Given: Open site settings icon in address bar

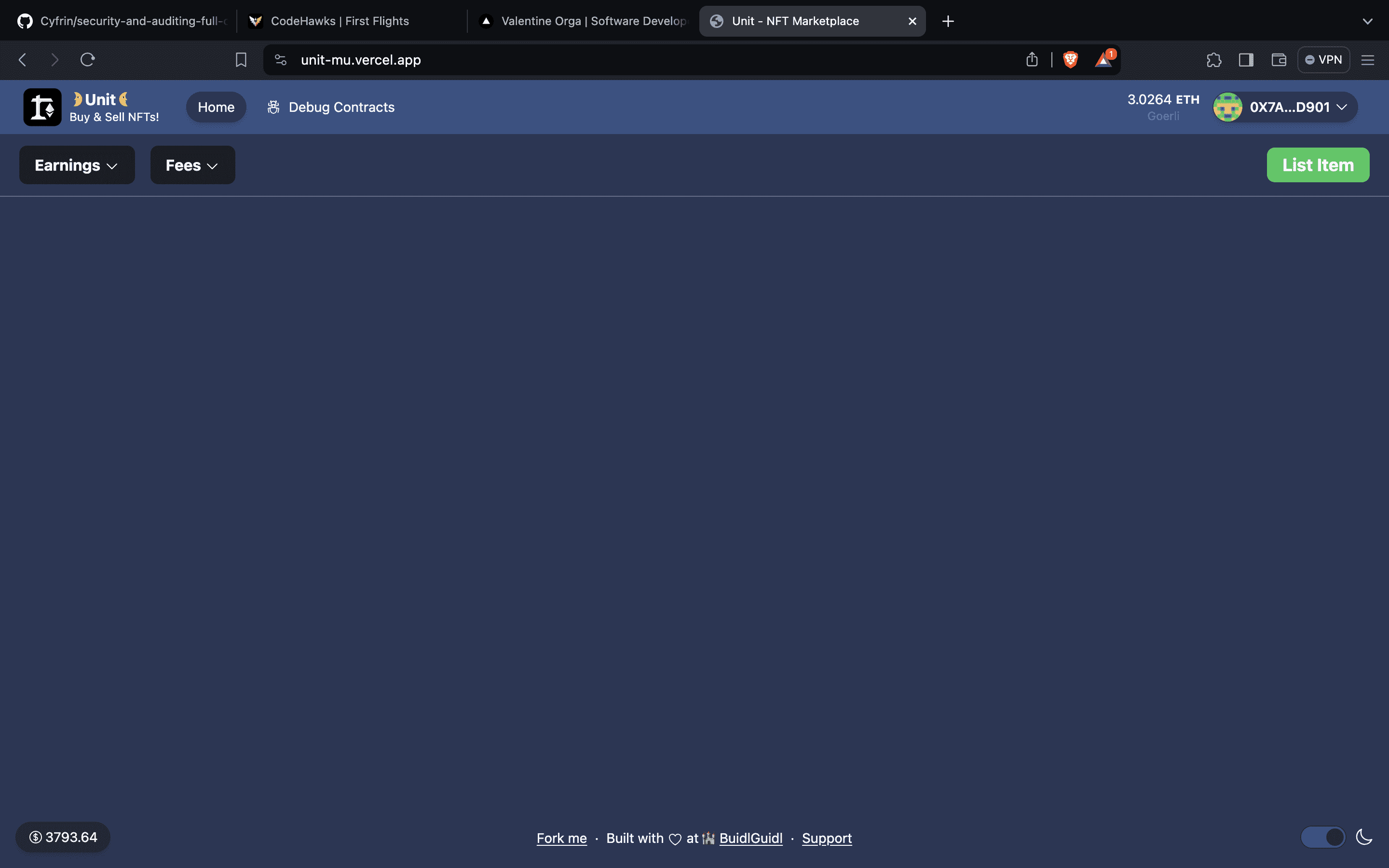Looking at the screenshot, I should pos(281,60).
